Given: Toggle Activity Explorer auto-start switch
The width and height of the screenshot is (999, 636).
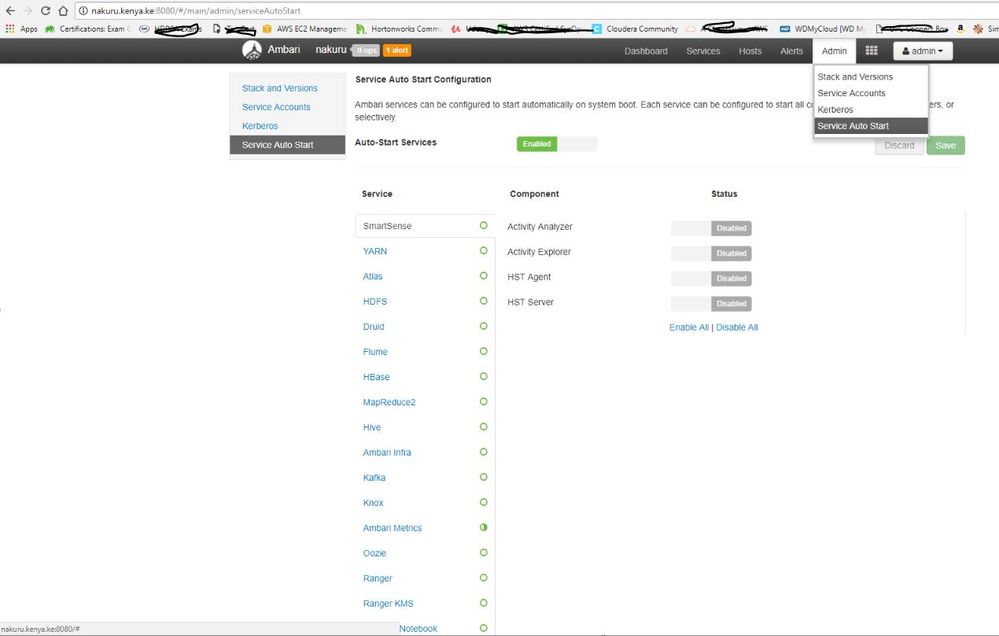Looking at the screenshot, I should [x=711, y=253].
